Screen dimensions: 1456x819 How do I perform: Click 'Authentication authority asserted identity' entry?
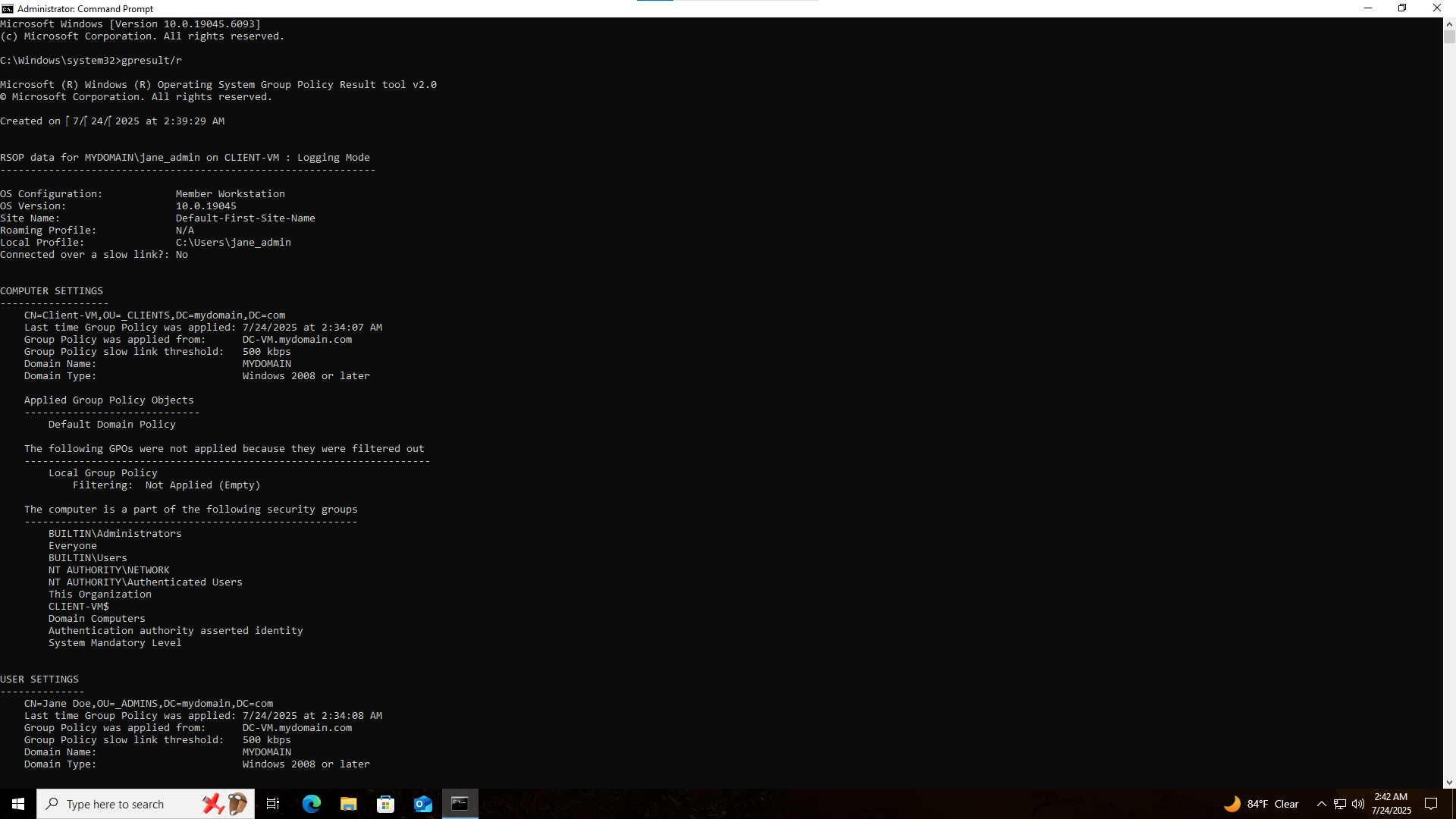176,630
